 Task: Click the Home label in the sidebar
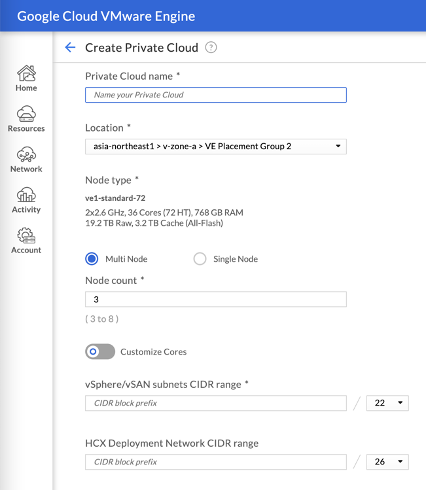(26, 88)
